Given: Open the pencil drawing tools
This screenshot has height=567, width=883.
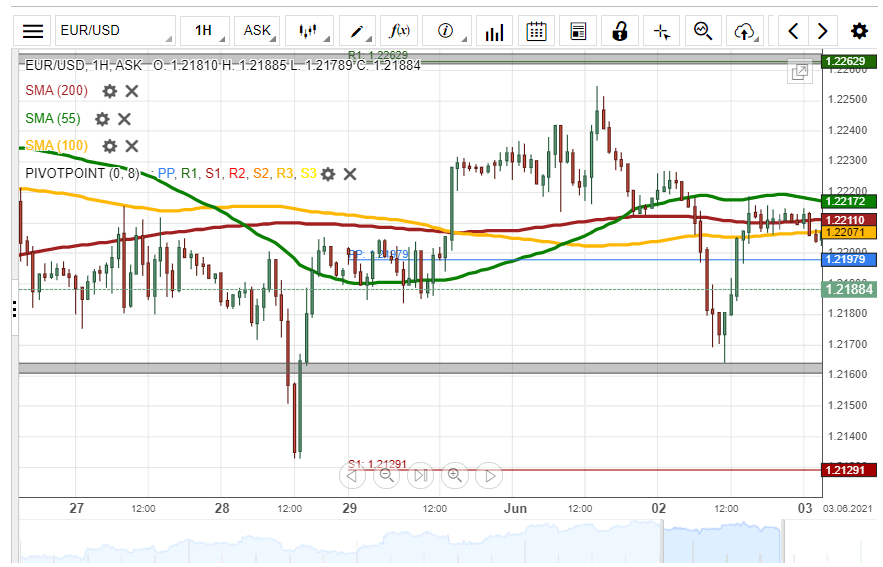Looking at the screenshot, I should [x=358, y=31].
